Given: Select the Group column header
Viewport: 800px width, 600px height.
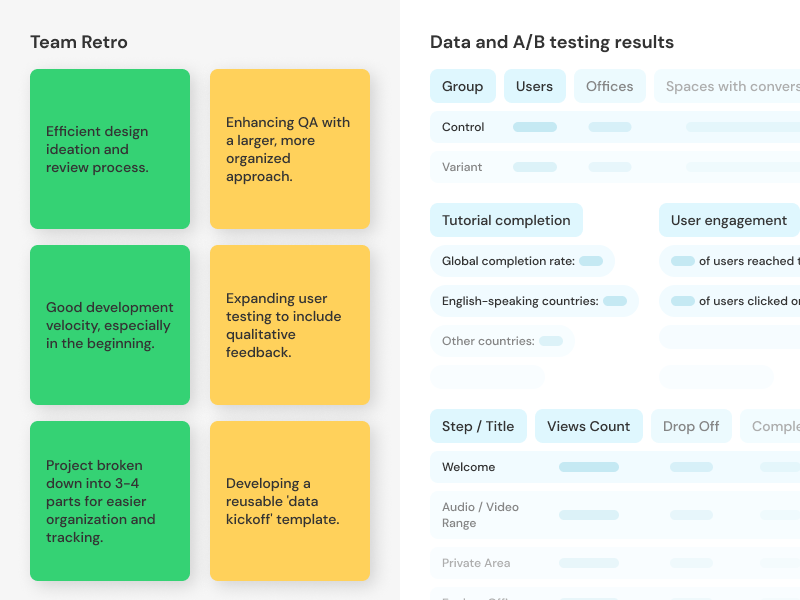Looking at the screenshot, I should [463, 86].
